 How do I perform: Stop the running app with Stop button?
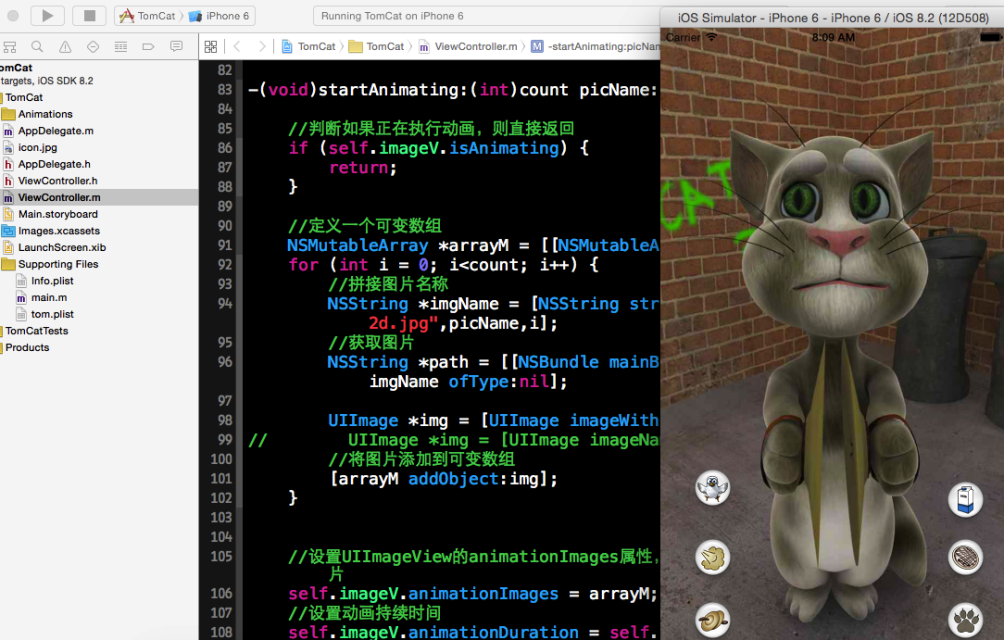[x=90, y=15]
